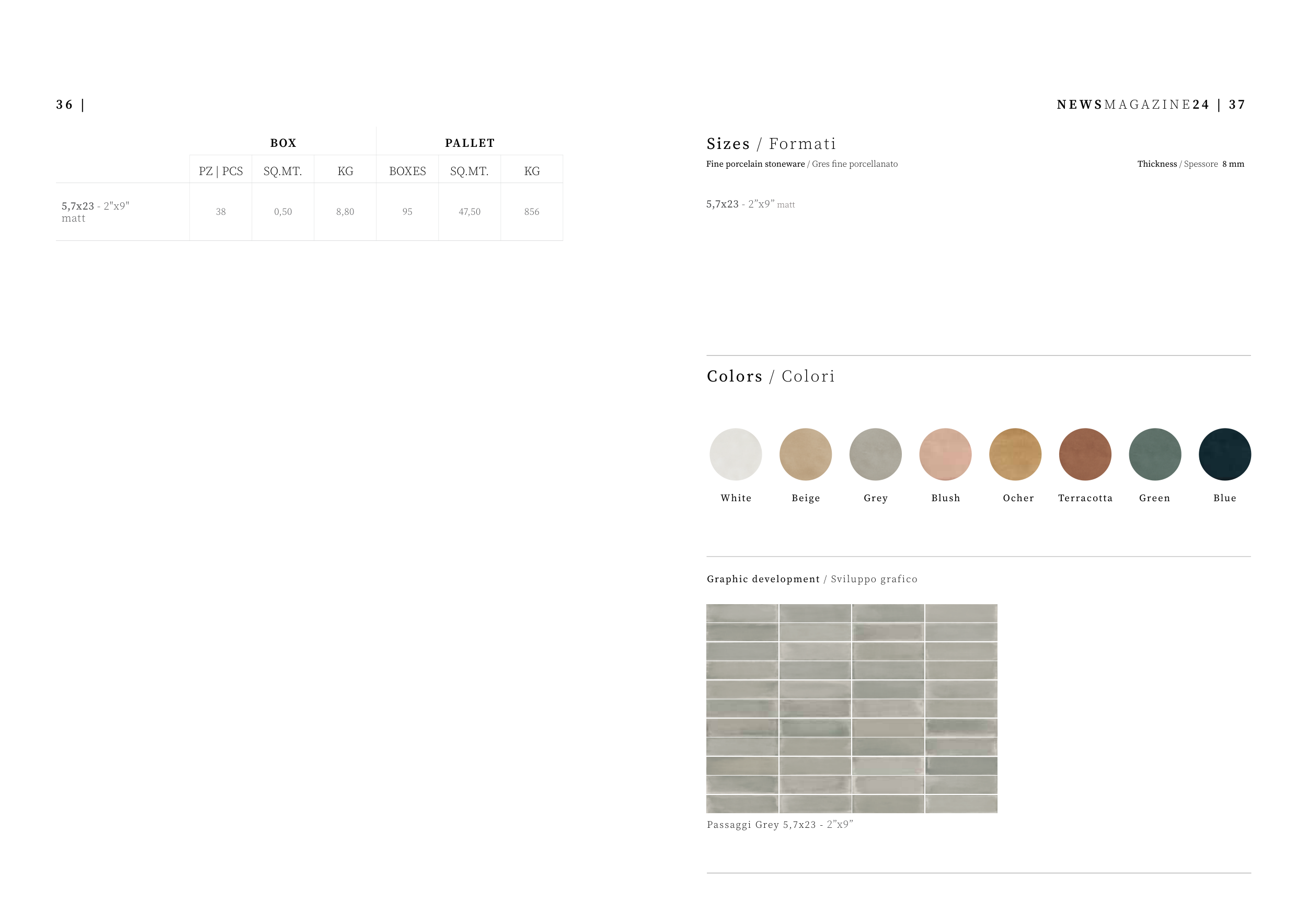Click the Passaggi Grey 5,7x23 caption

(x=780, y=824)
